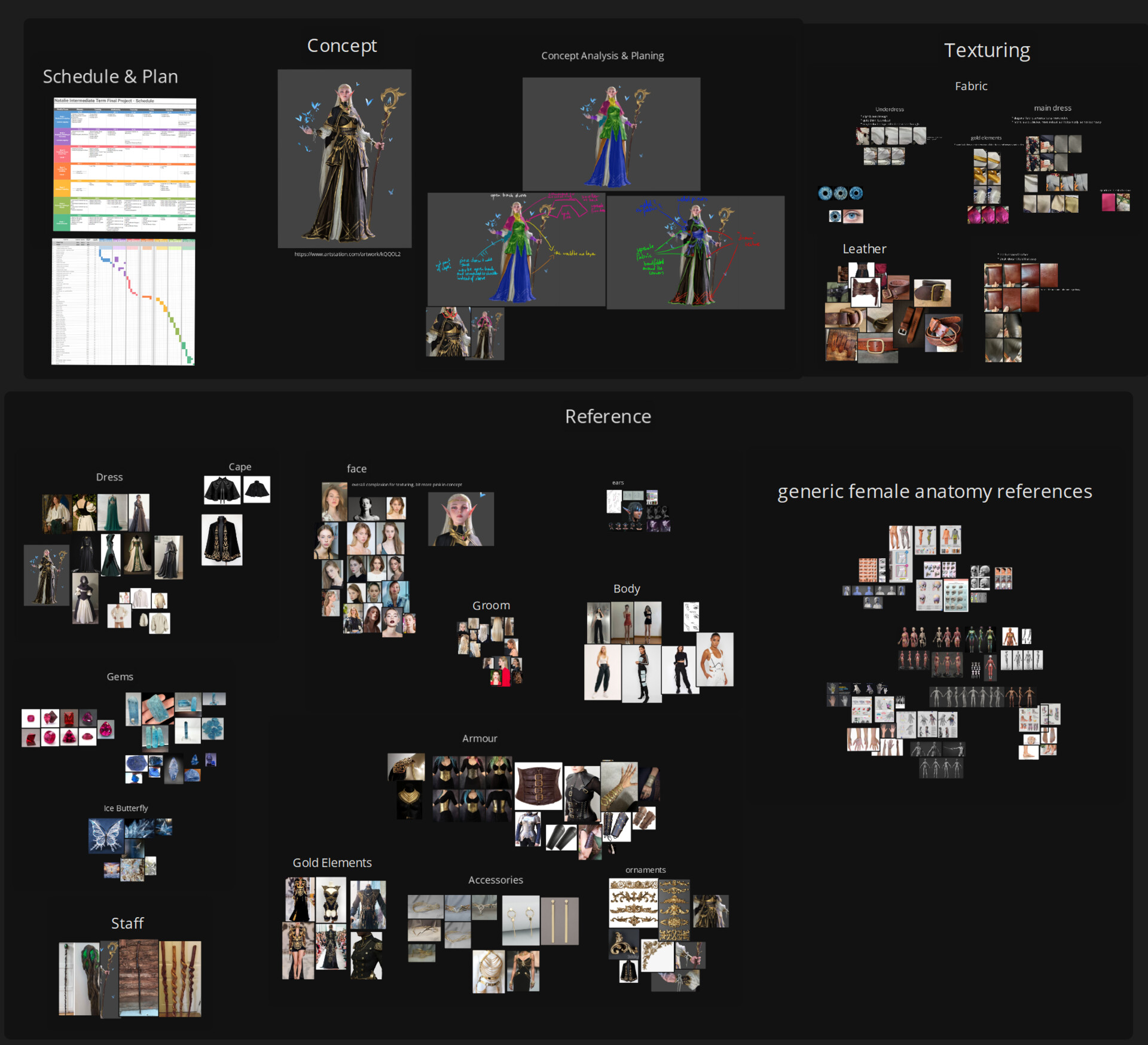This screenshot has height=1045, width=1148.
Task: Select the color-blocked concept analysis image at top
Action: pyautogui.click(x=611, y=134)
